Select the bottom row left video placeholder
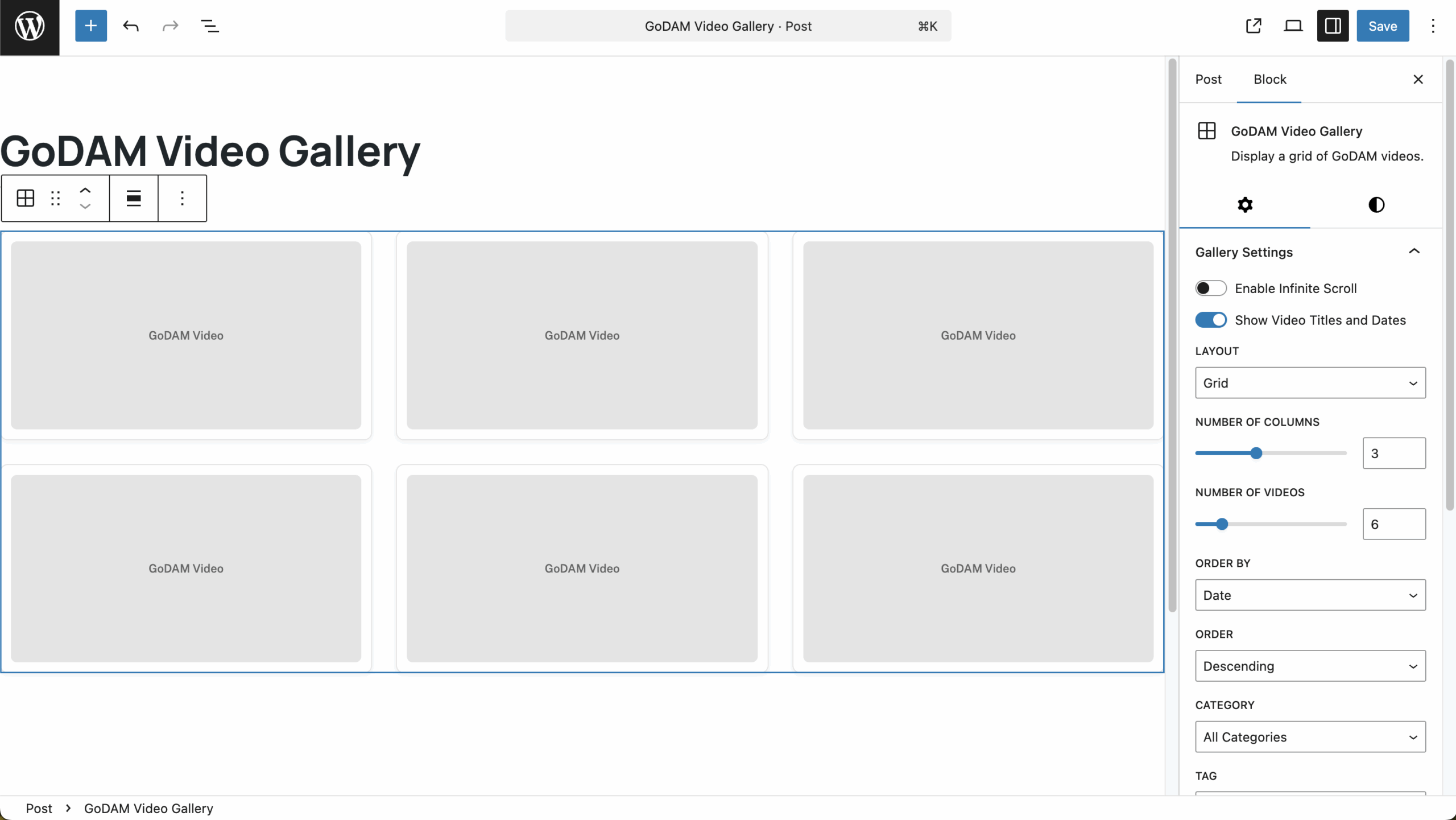This screenshot has height=820, width=1456. coord(186,568)
